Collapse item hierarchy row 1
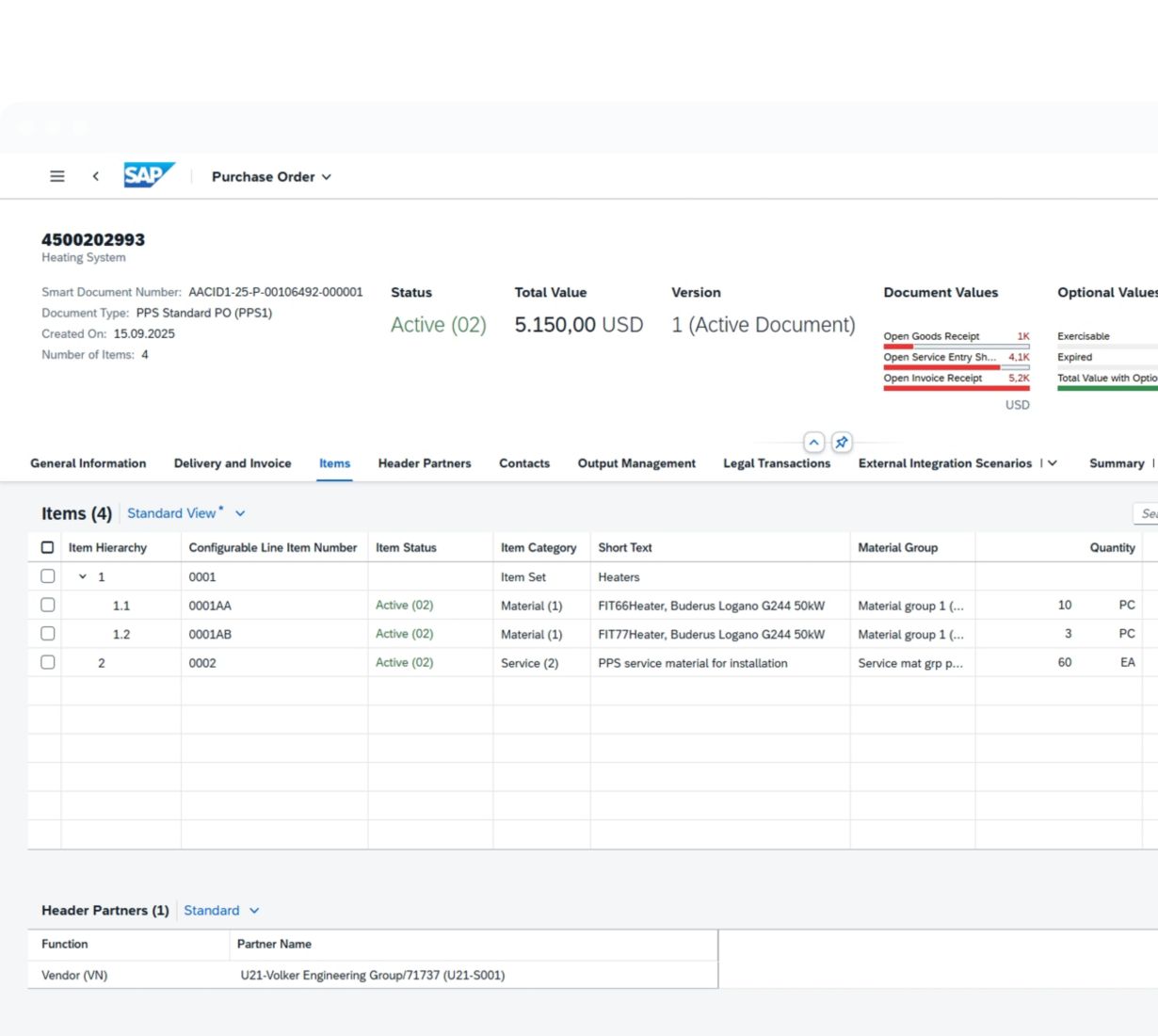 click(x=83, y=576)
